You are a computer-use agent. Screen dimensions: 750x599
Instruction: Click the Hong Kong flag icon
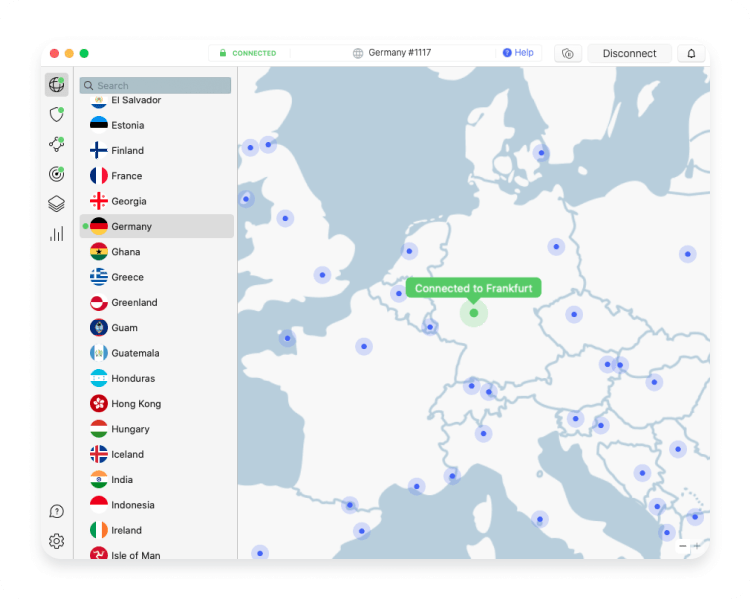coord(99,404)
